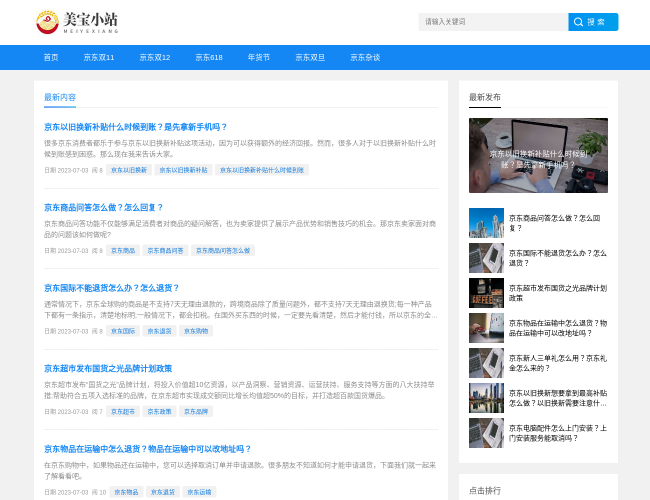Select the 最新内容 tab heading
Image resolution: width=650 pixels, height=500 pixels.
click(60, 97)
